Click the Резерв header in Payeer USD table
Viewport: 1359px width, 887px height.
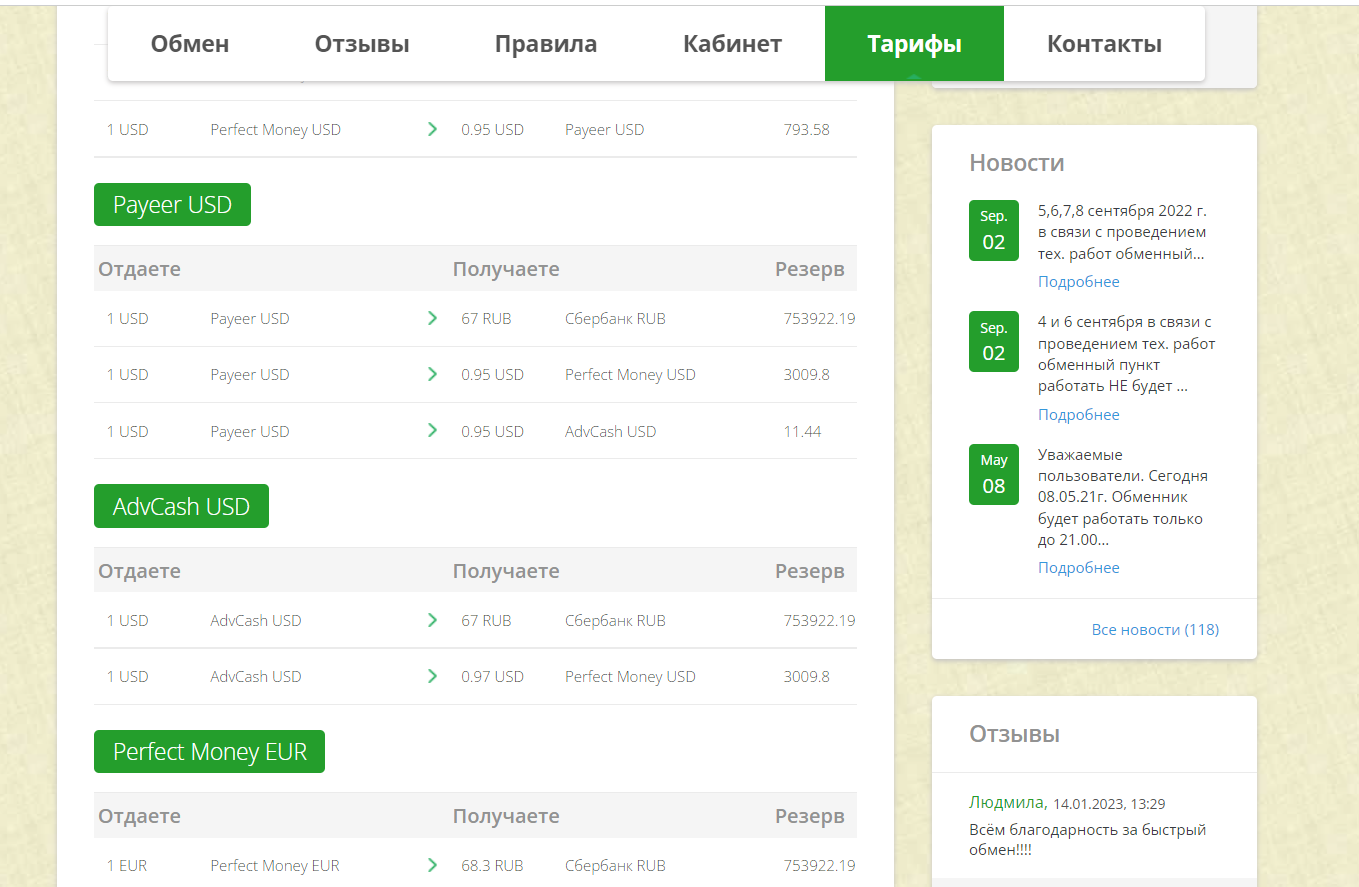pyautogui.click(x=809, y=269)
